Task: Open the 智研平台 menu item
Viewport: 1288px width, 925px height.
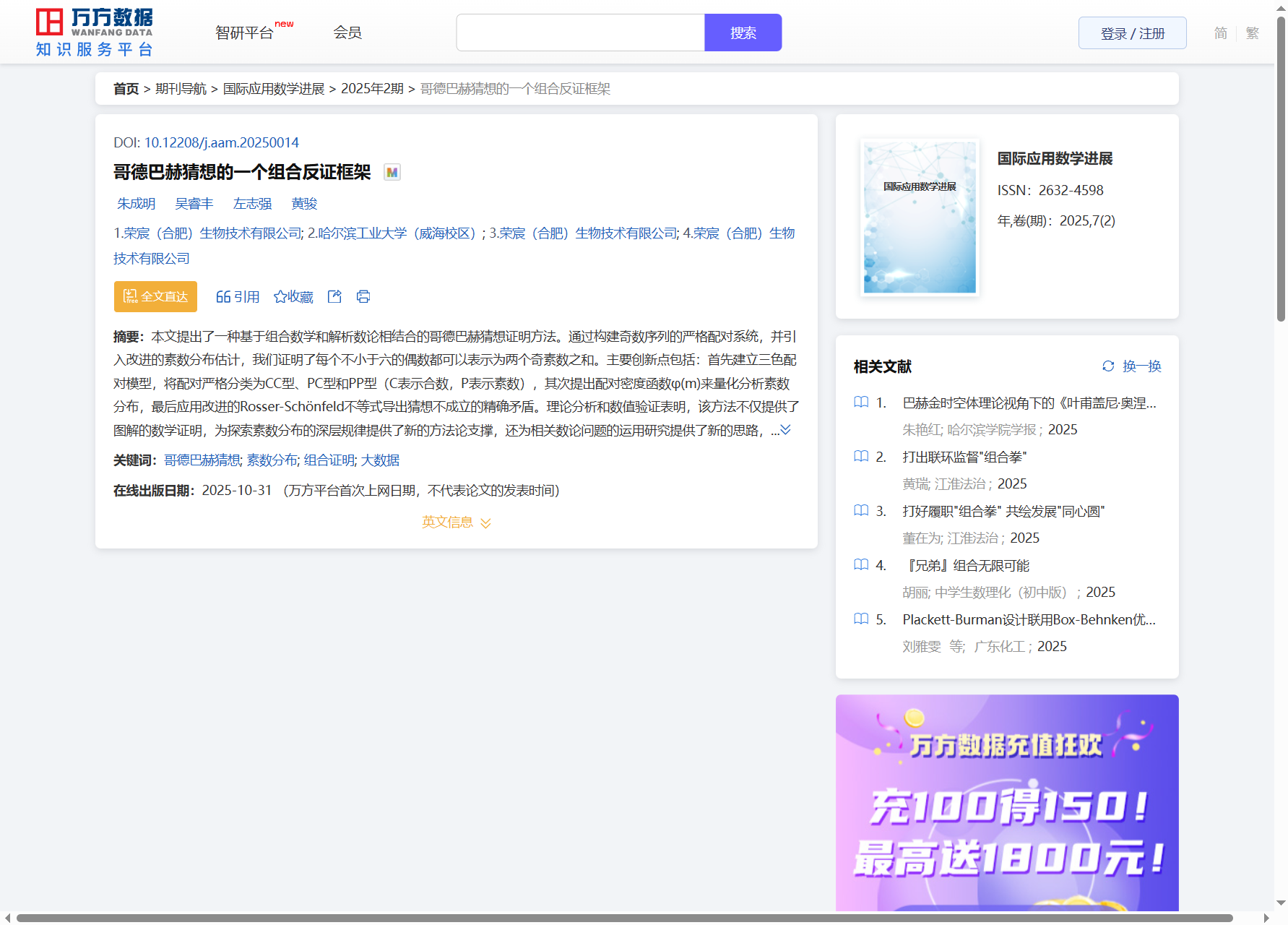Action: [245, 33]
